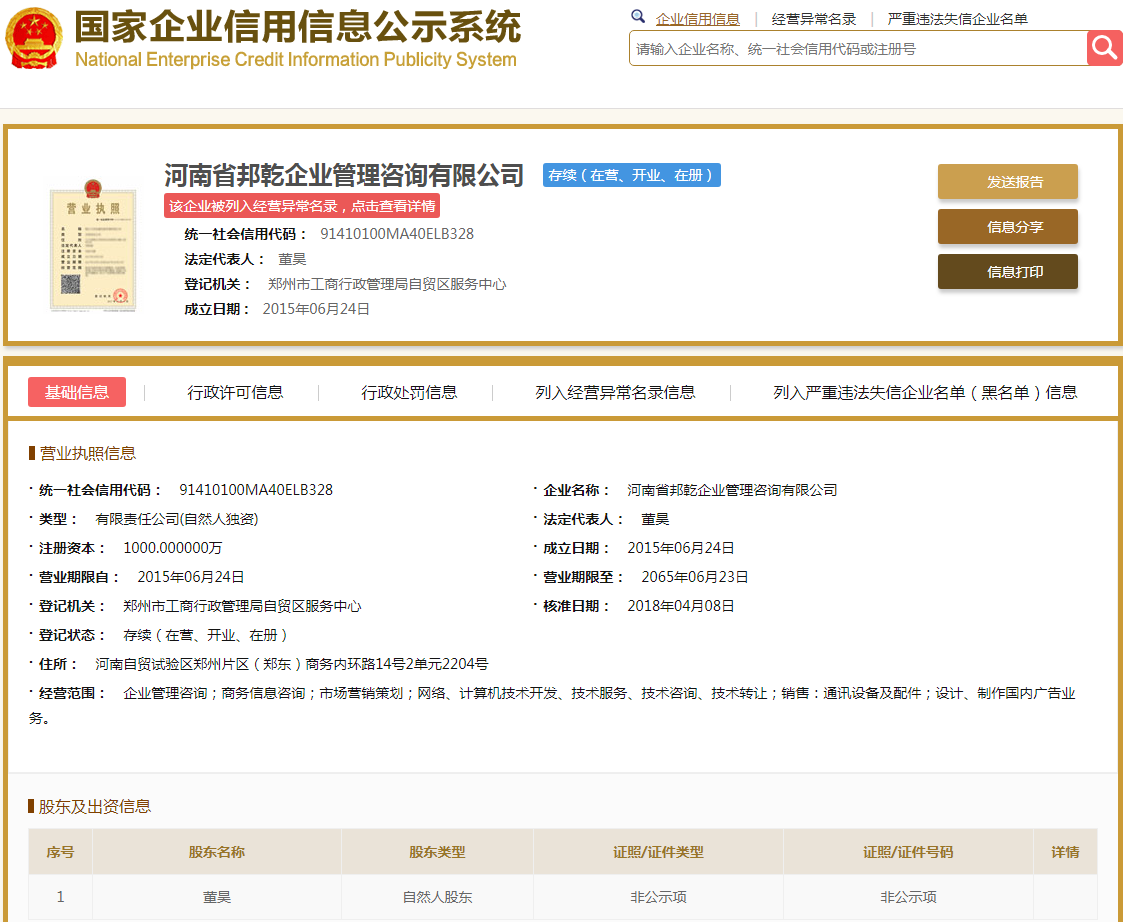The height and width of the screenshot is (922, 1123).
Task: Select the 基础信息 tab
Action: [x=76, y=392]
